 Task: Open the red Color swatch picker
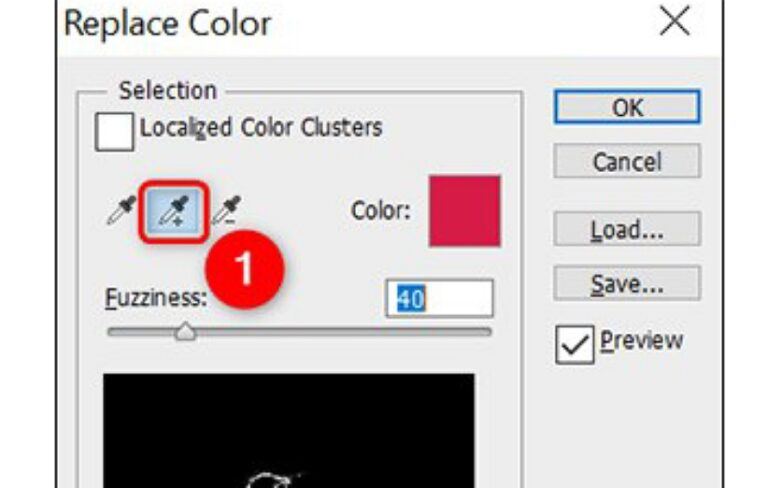point(464,211)
